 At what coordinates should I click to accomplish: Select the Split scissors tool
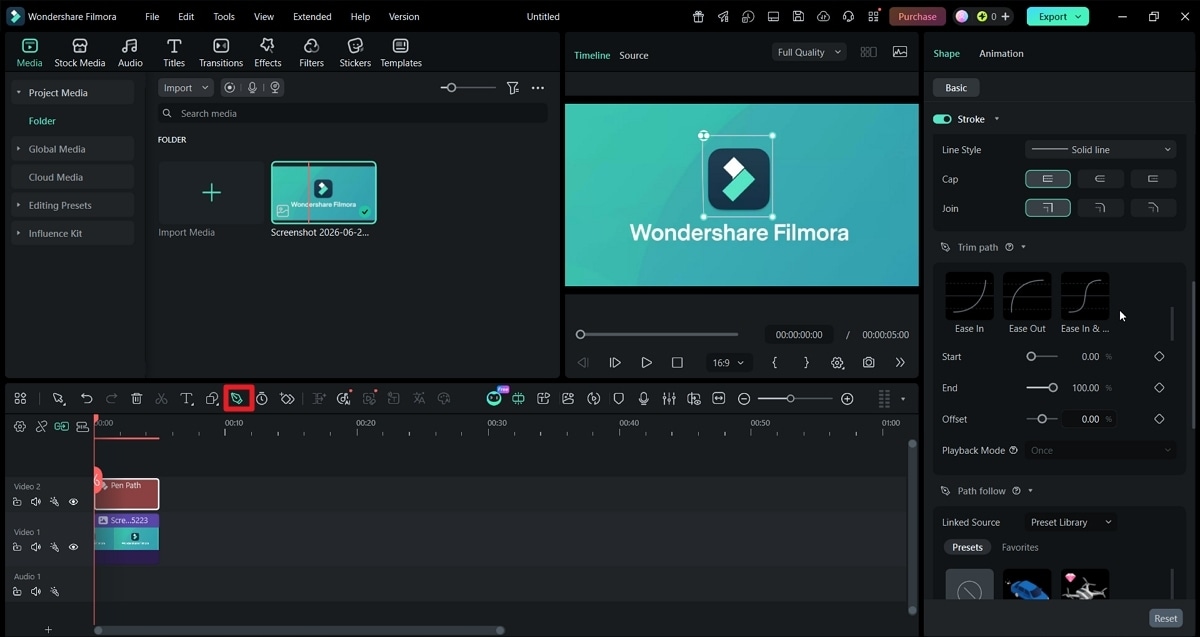click(161, 399)
